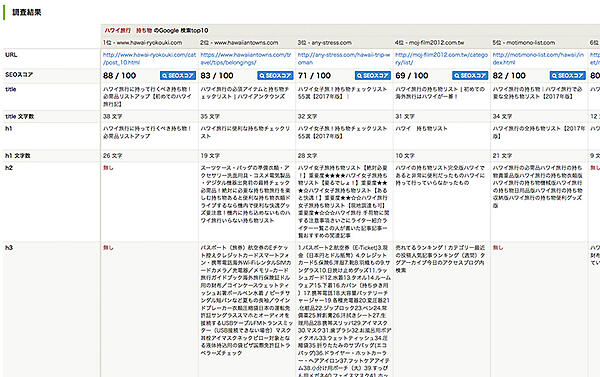Viewport: 600px width, 377px height.
Task: Select the h2 row label
Action: [9, 168]
